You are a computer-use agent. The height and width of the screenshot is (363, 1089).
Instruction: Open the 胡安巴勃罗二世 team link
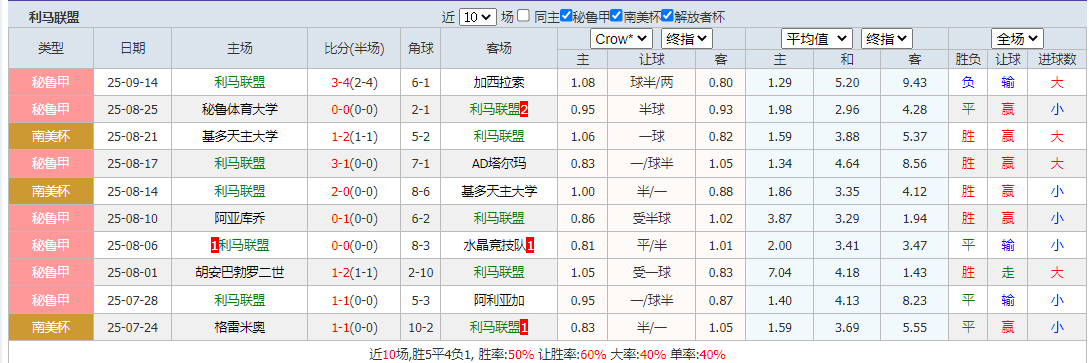(240, 273)
